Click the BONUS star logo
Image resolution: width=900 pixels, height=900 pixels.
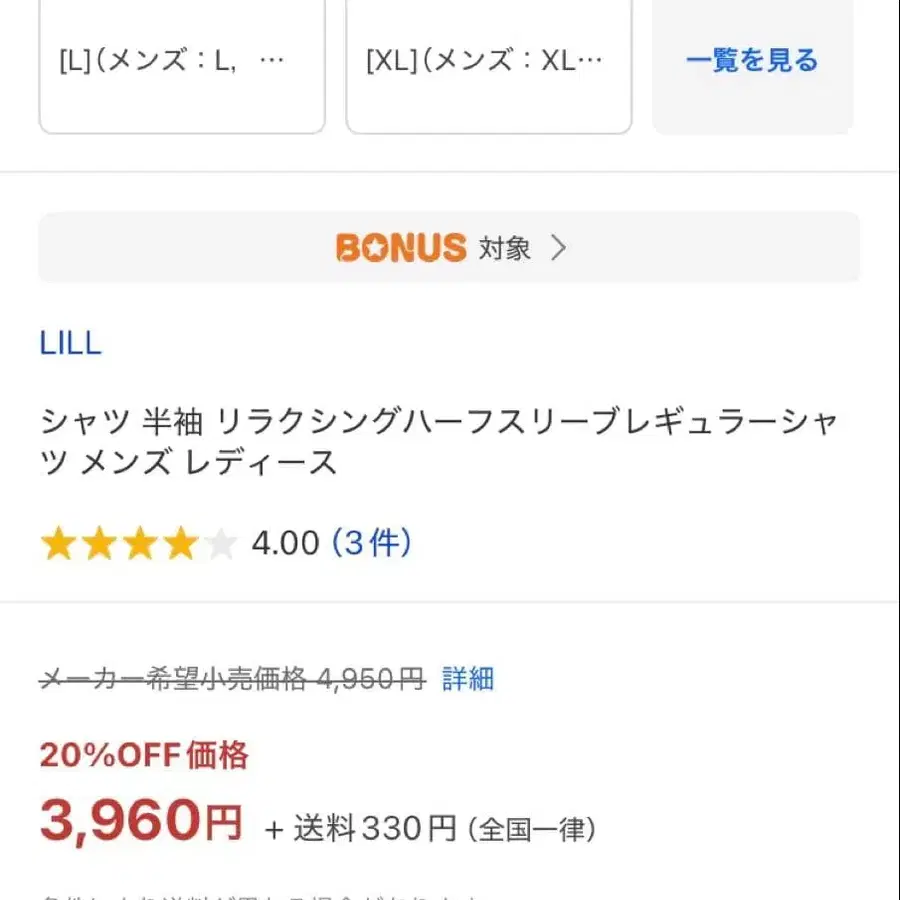[x=401, y=248]
